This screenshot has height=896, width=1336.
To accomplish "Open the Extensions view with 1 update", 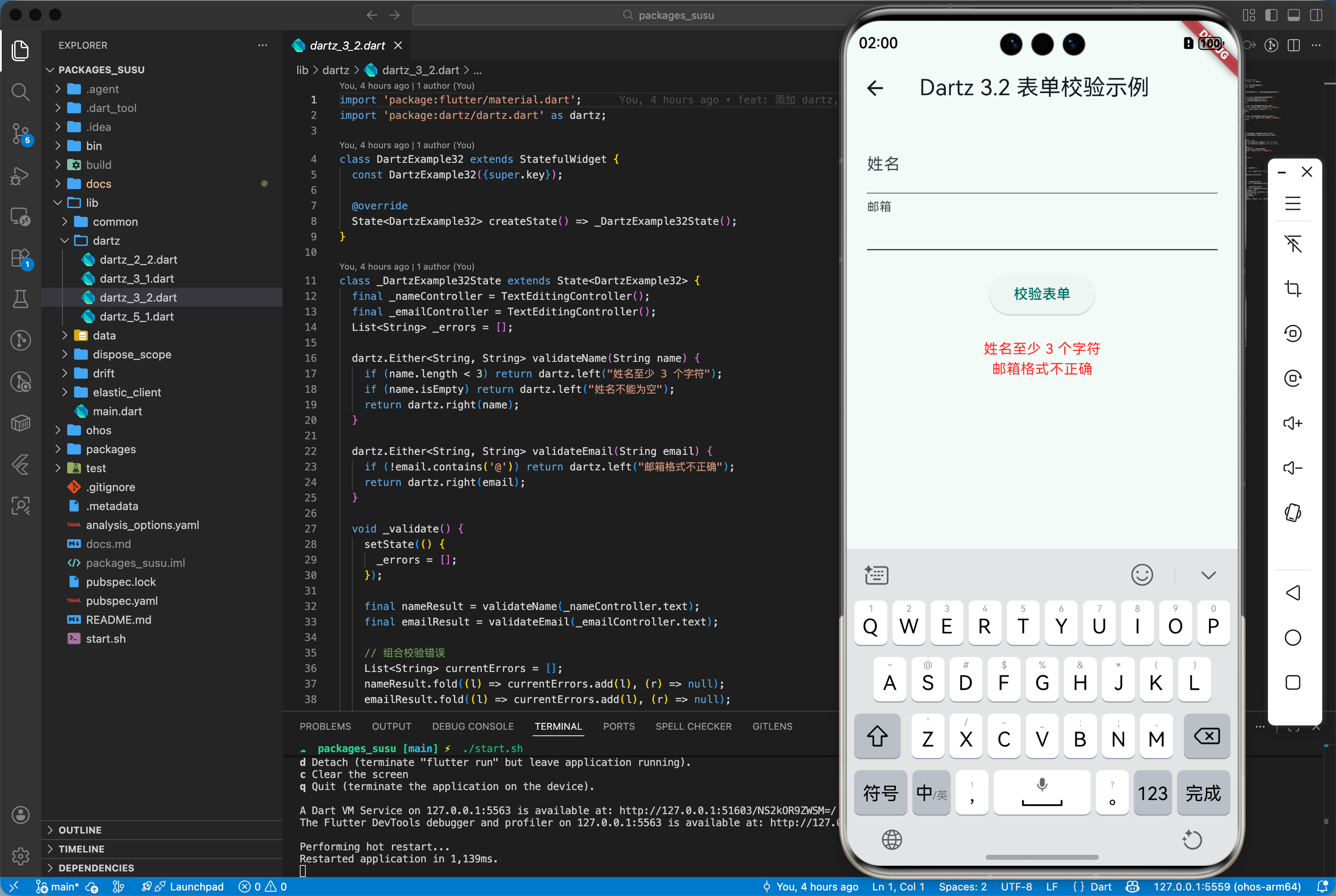I will point(21,258).
